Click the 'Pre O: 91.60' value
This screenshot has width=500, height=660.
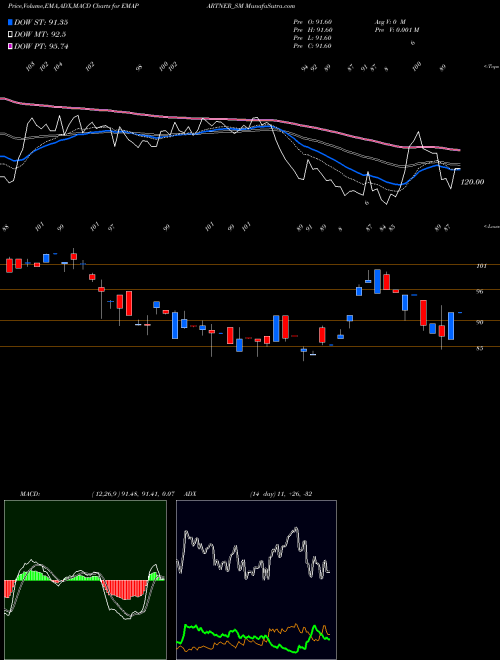[x=313, y=22]
